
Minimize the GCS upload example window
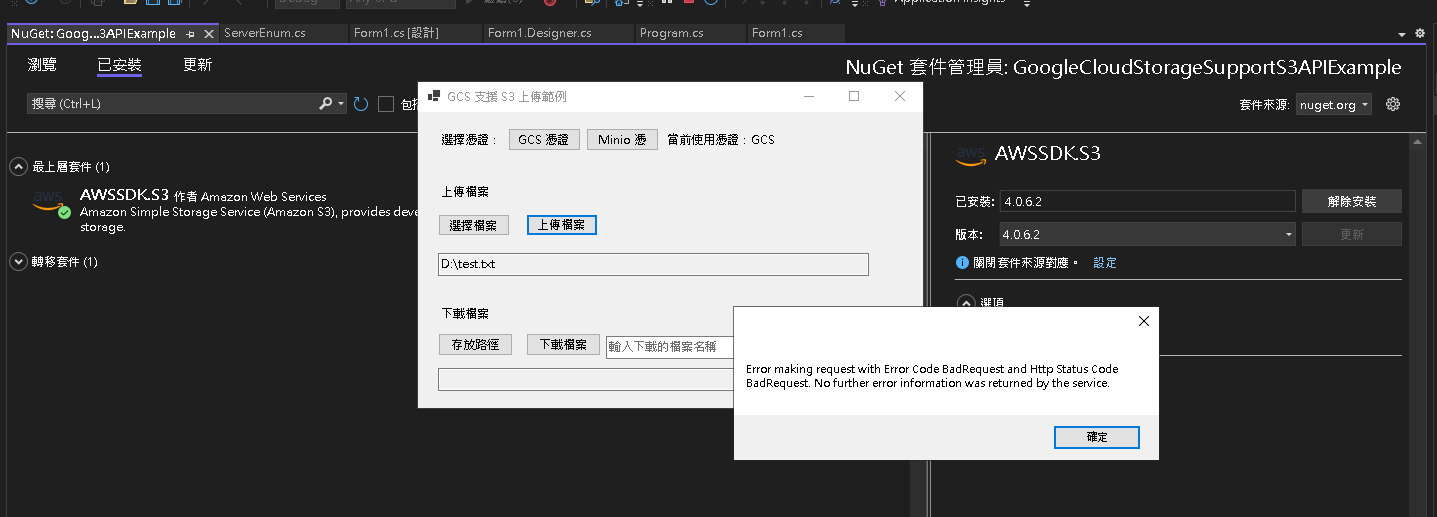click(809, 97)
